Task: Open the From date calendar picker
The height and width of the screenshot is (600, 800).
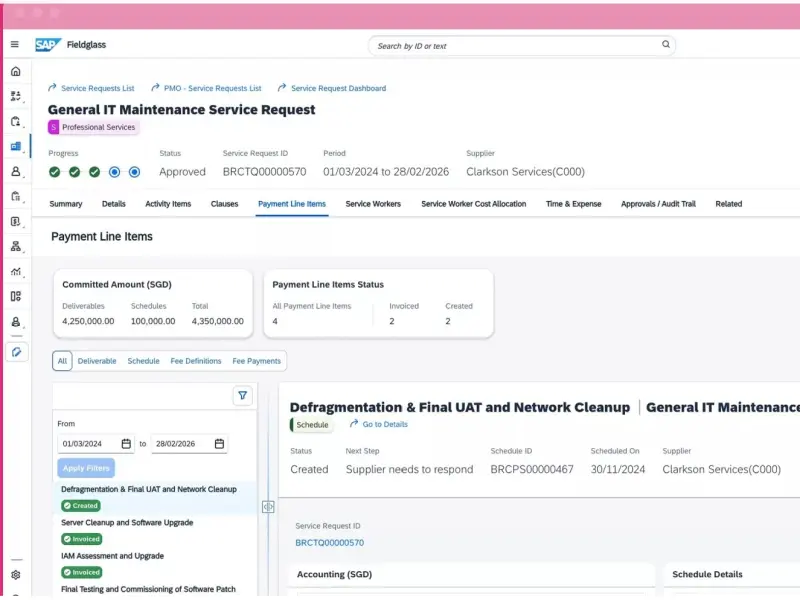Action: pyautogui.click(x=127, y=444)
